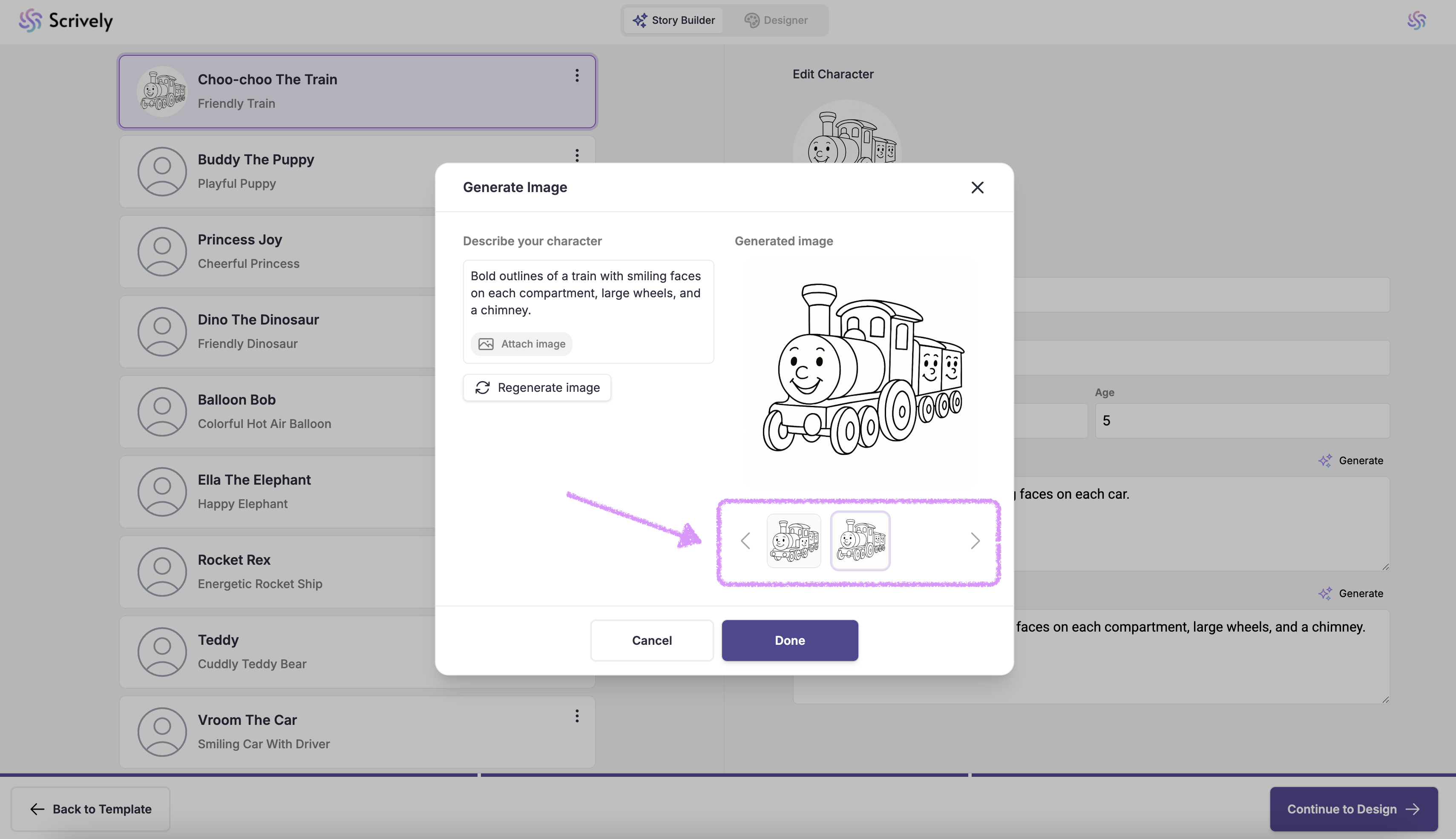Screen dimensions: 1456x839
Task: Close the Generate Image dialog
Action: point(977,187)
